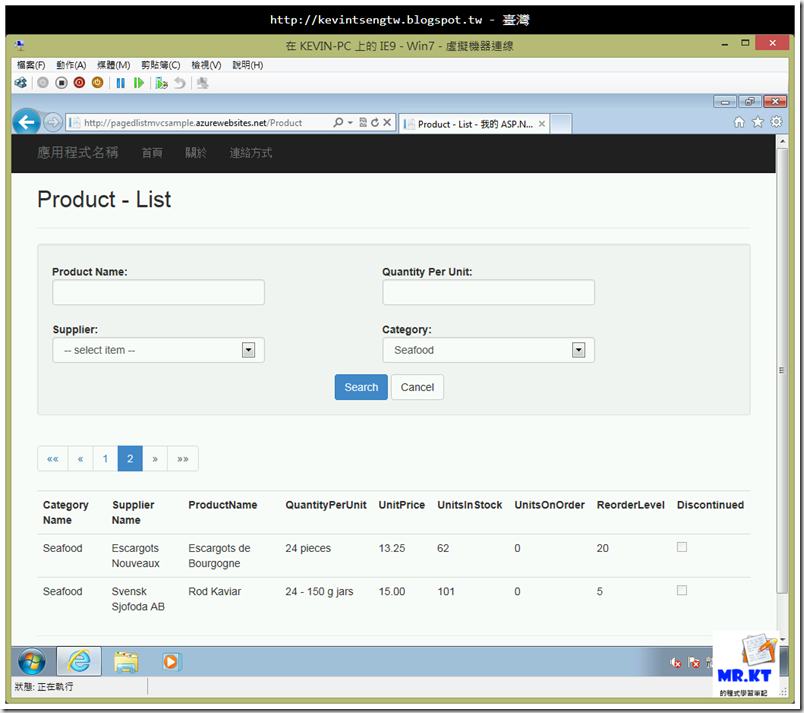The height and width of the screenshot is (713, 804).
Task: Open IE Home page icon
Action: click(x=739, y=121)
